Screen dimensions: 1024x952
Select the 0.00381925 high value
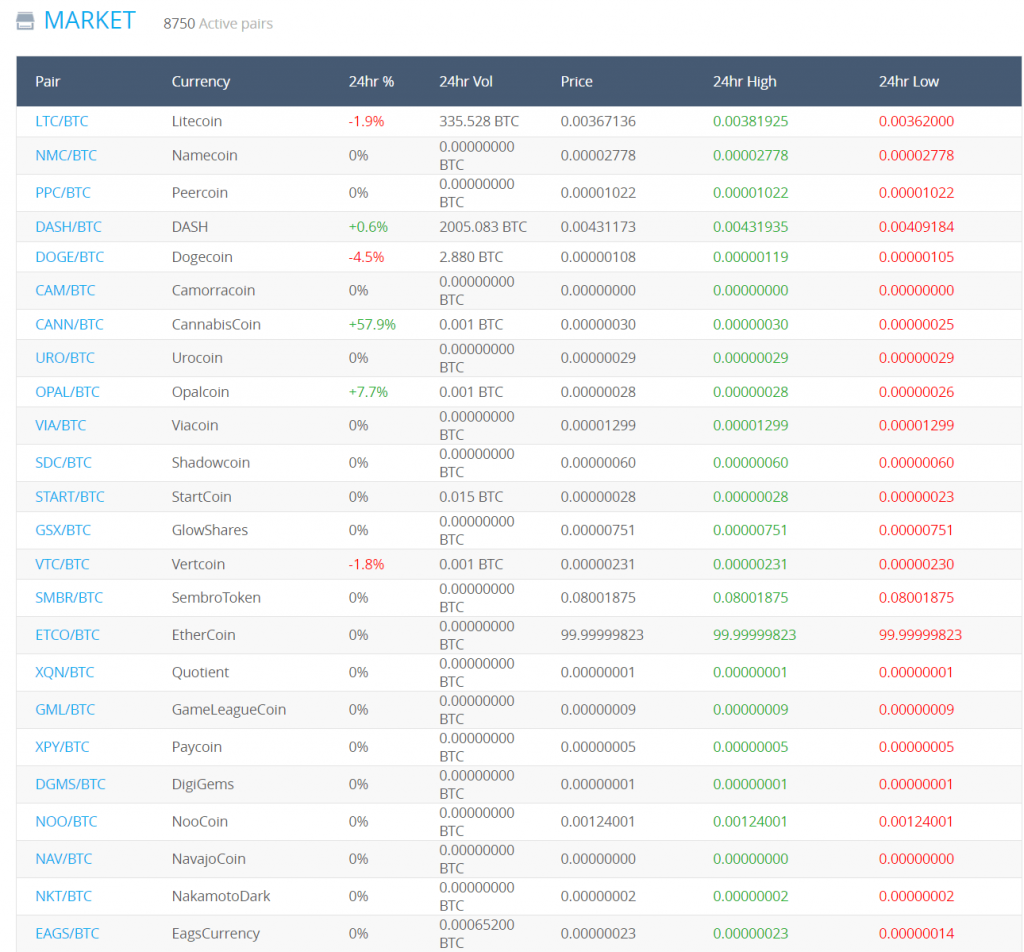coord(750,121)
